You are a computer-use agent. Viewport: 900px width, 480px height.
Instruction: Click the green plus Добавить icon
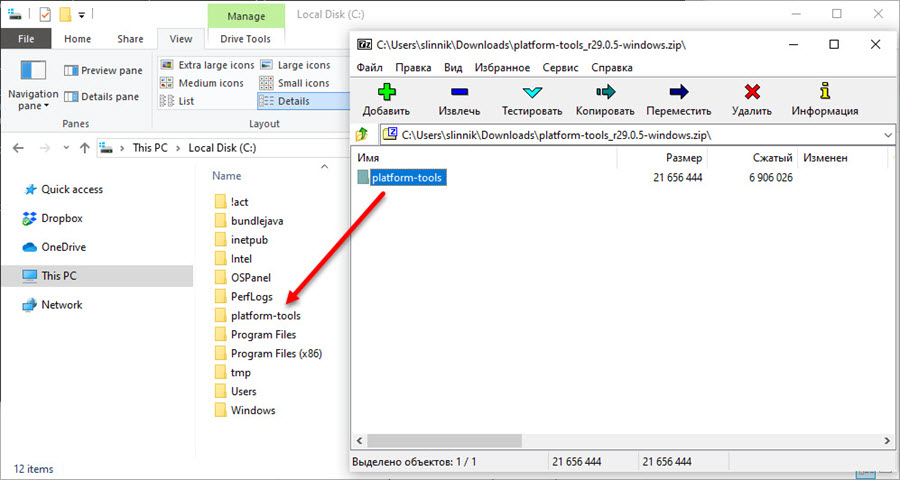click(386, 92)
